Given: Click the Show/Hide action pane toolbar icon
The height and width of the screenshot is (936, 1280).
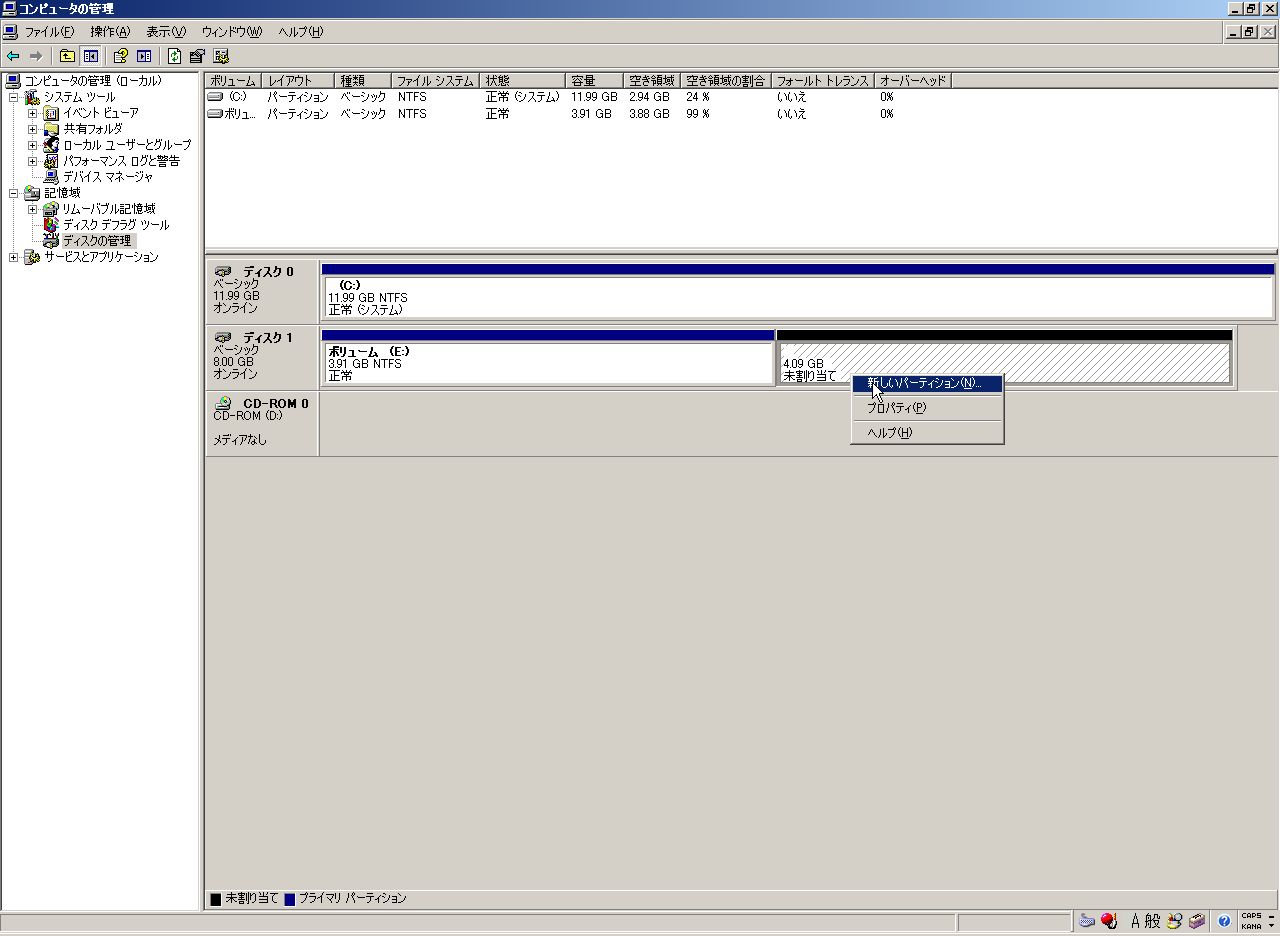Looking at the screenshot, I should [x=144, y=56].
